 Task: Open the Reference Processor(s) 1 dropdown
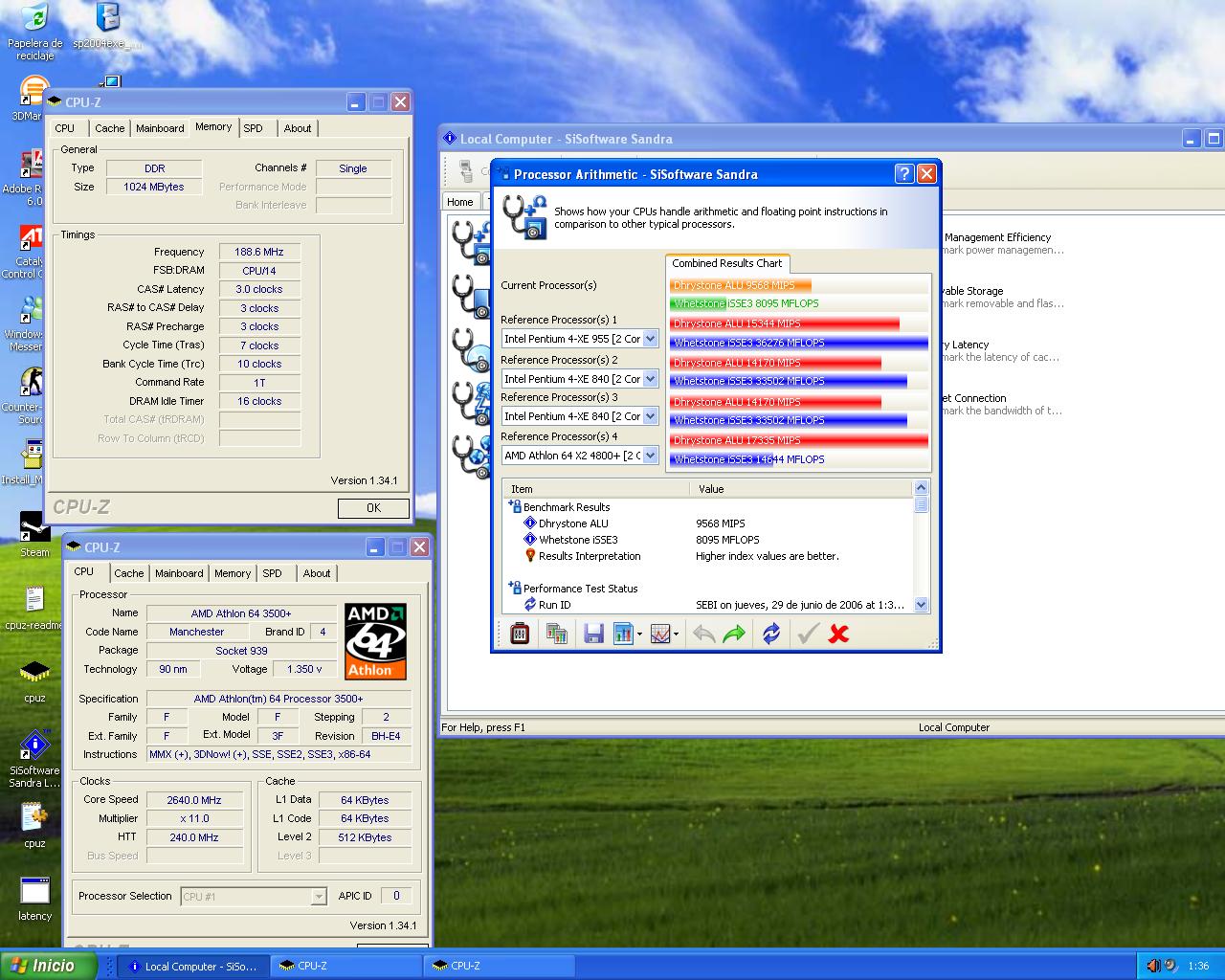(650, 339)
